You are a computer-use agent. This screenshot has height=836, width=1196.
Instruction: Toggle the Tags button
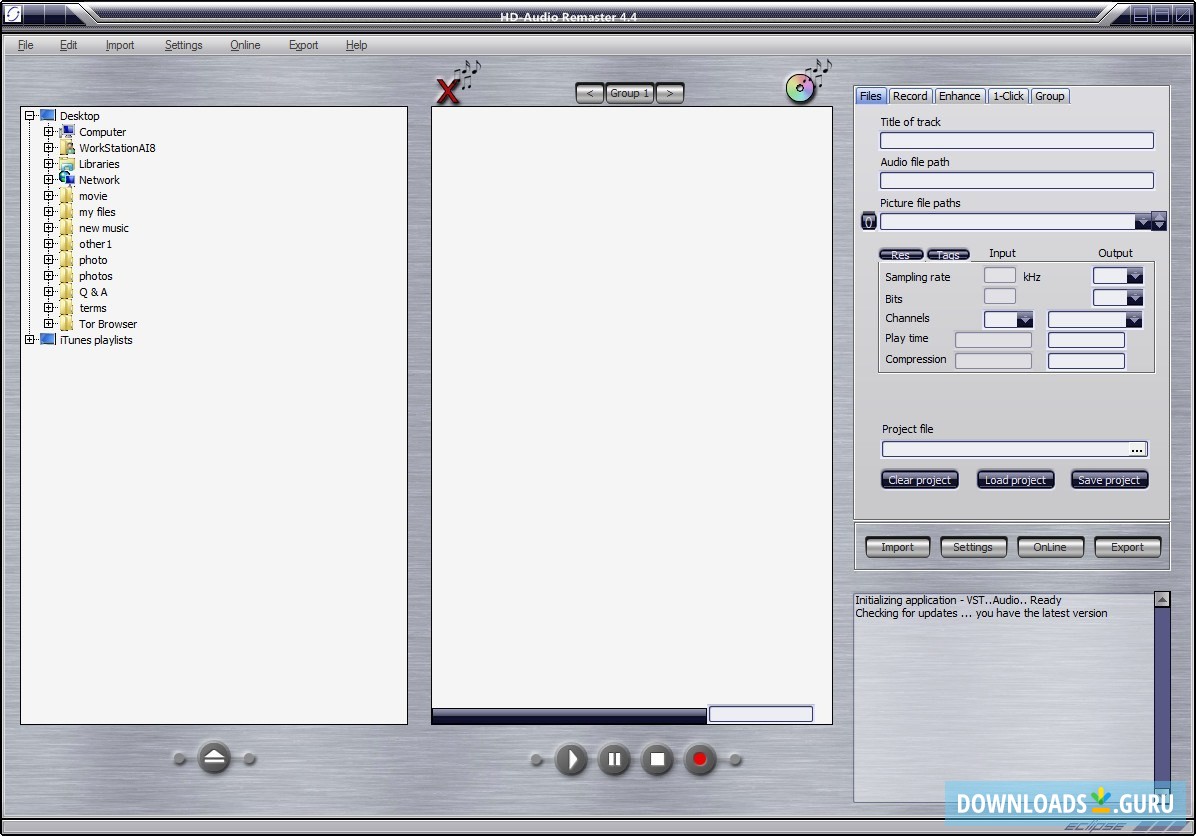(x=948, y=255)
